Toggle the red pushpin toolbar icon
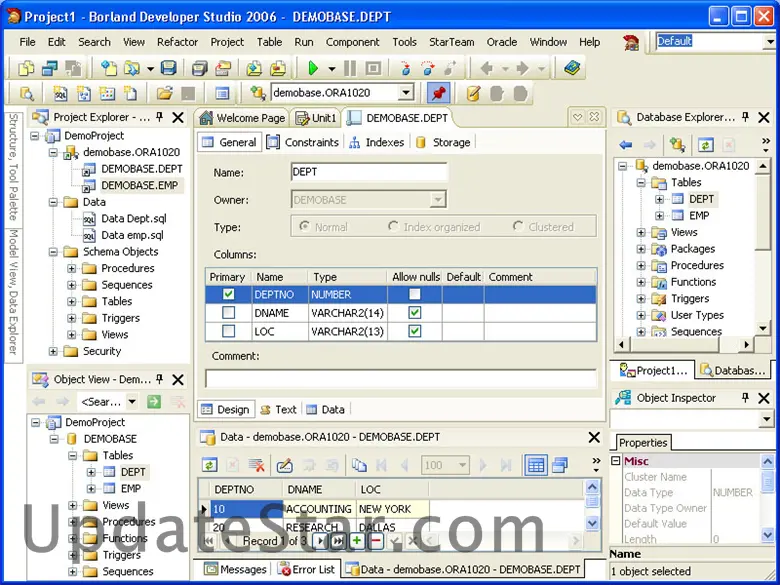Screen dimensions: 780x585 [x=438, y=93]
